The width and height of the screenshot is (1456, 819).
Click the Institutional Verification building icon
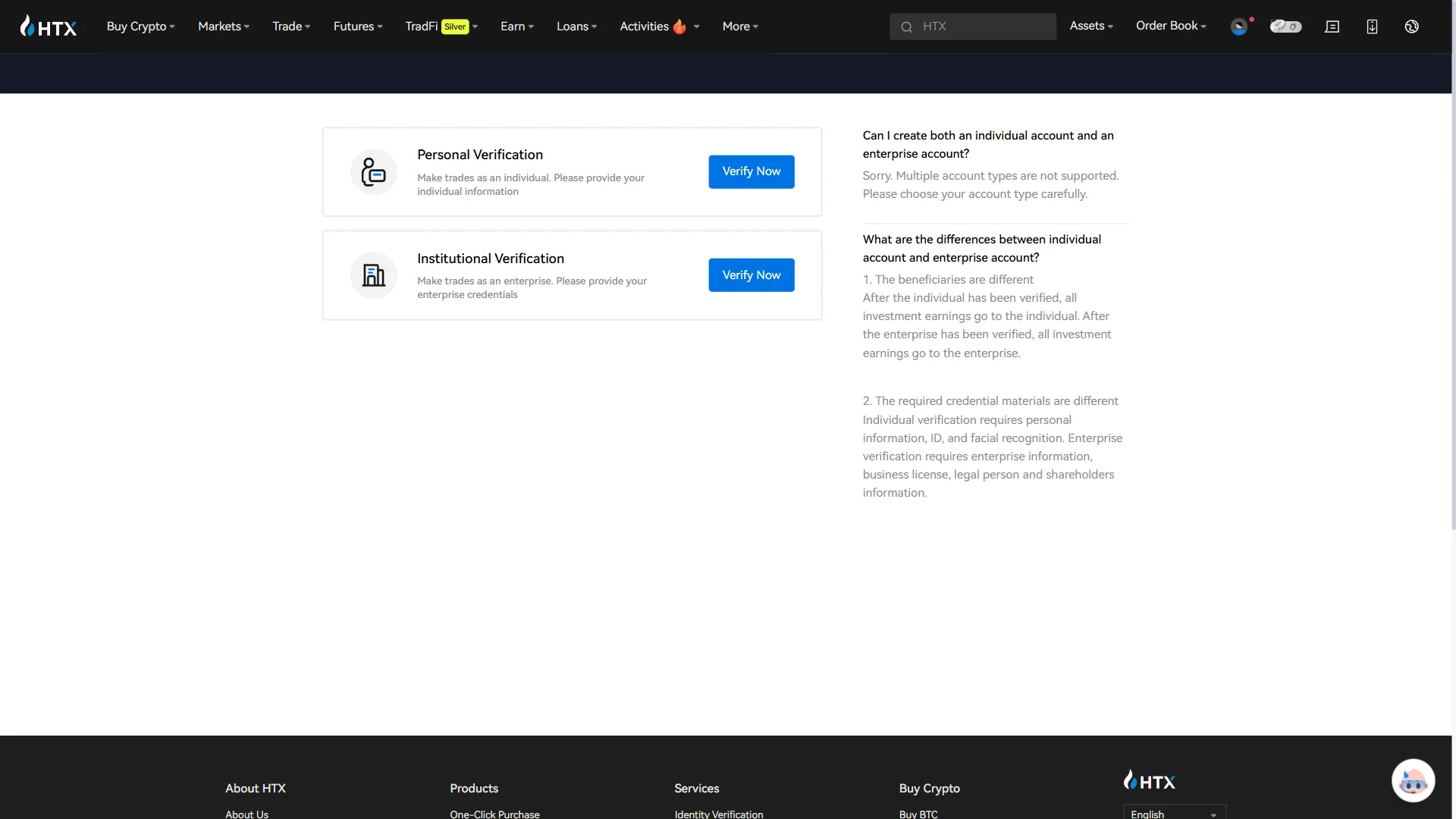[373, 275]
